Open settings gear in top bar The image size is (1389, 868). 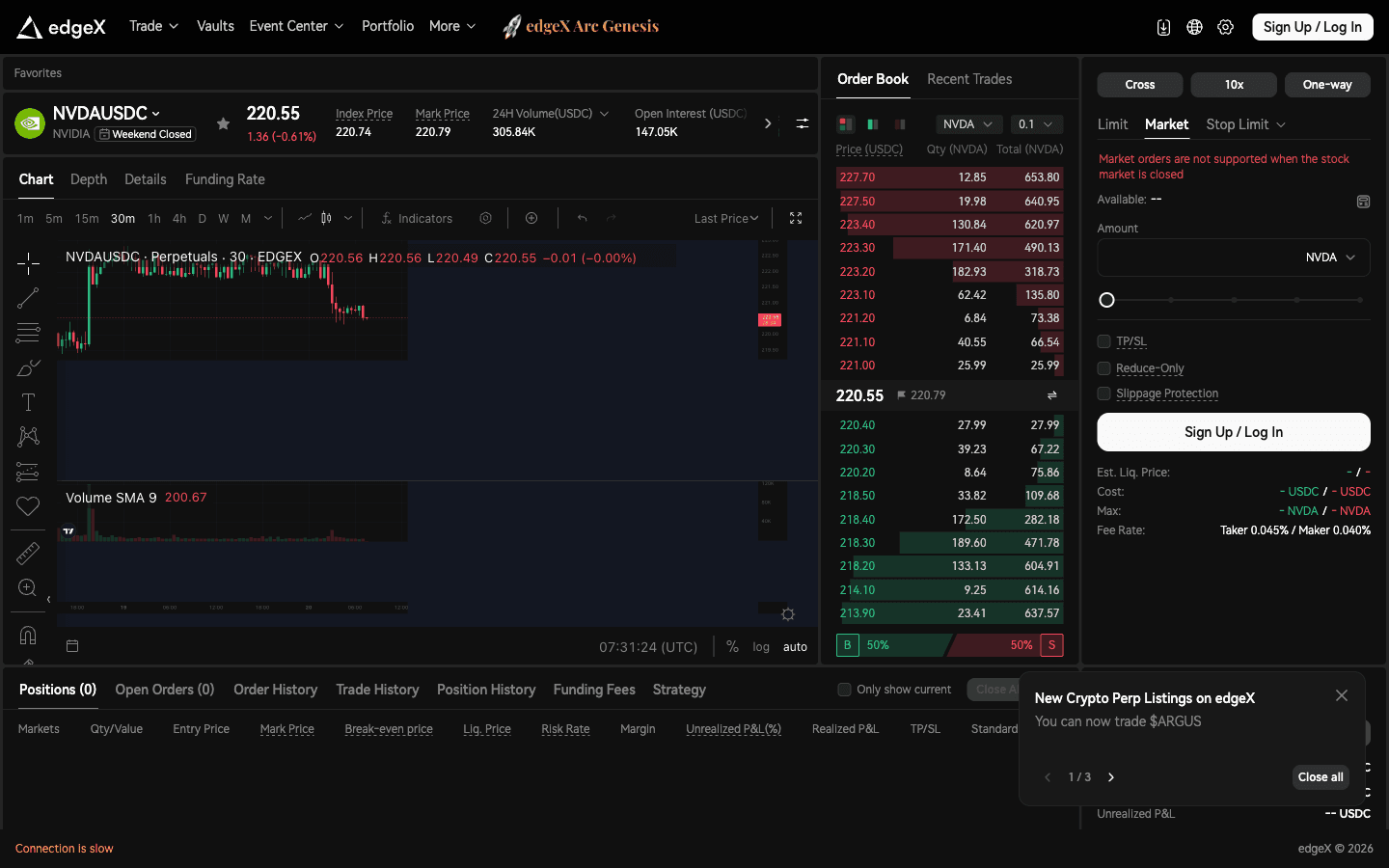click(x=1225, y=27)
